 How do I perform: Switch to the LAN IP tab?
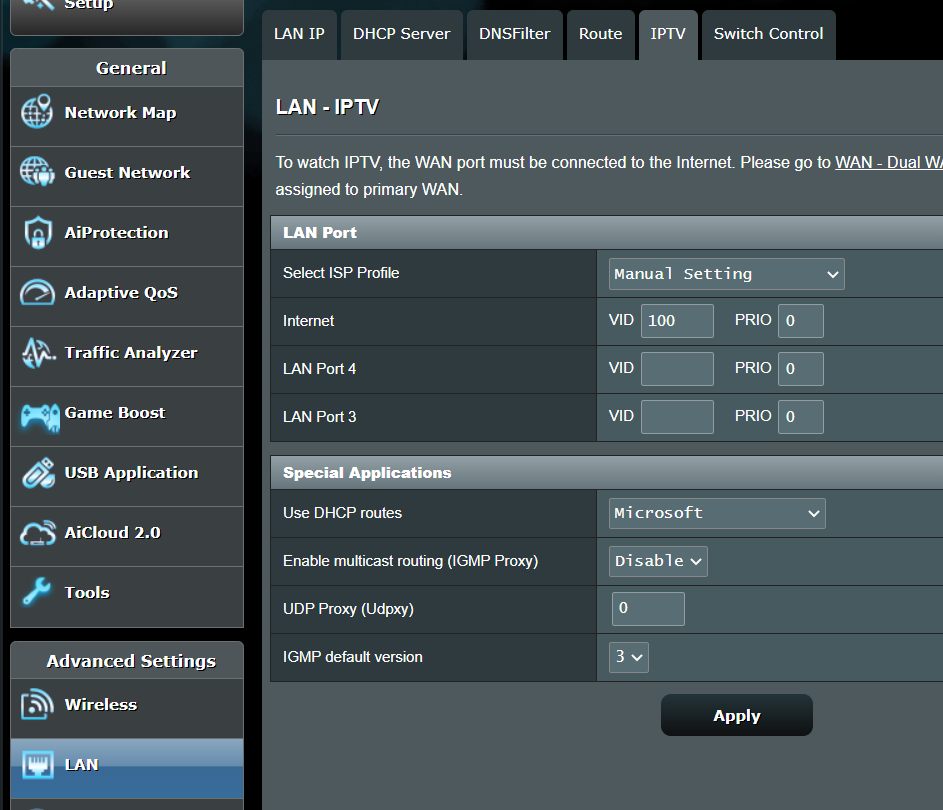(x=299, y=34)
